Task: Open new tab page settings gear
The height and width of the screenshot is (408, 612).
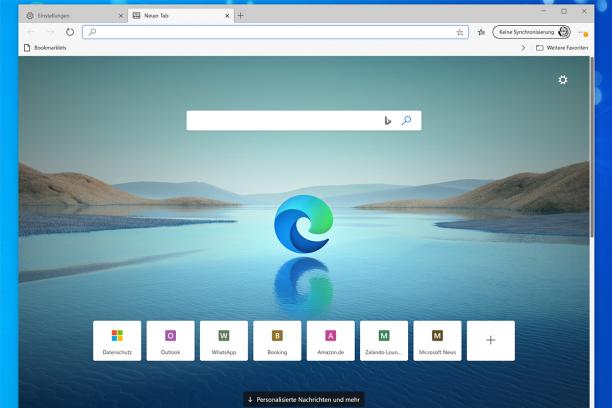Action: pos(562,80)
